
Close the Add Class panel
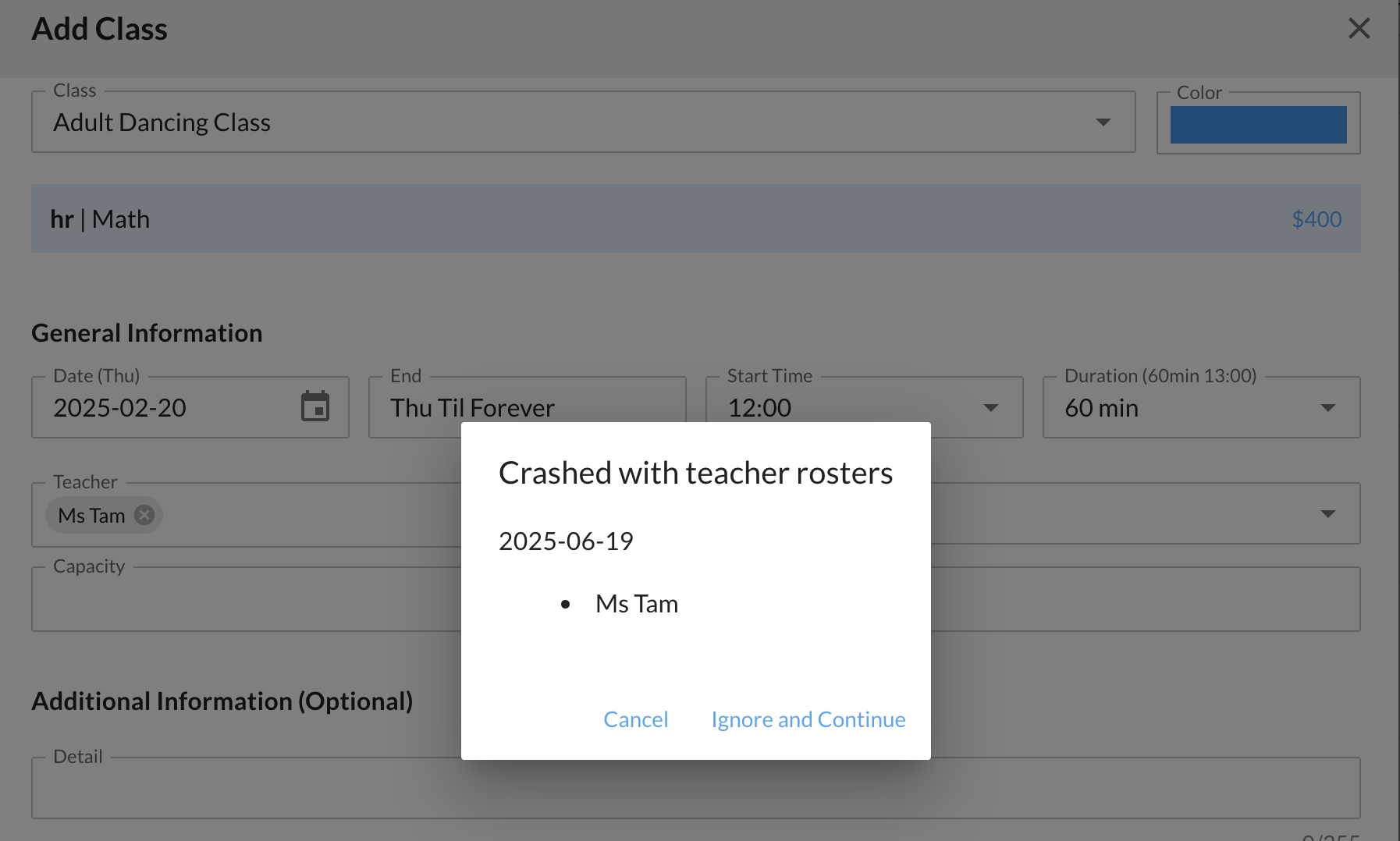1359,29
